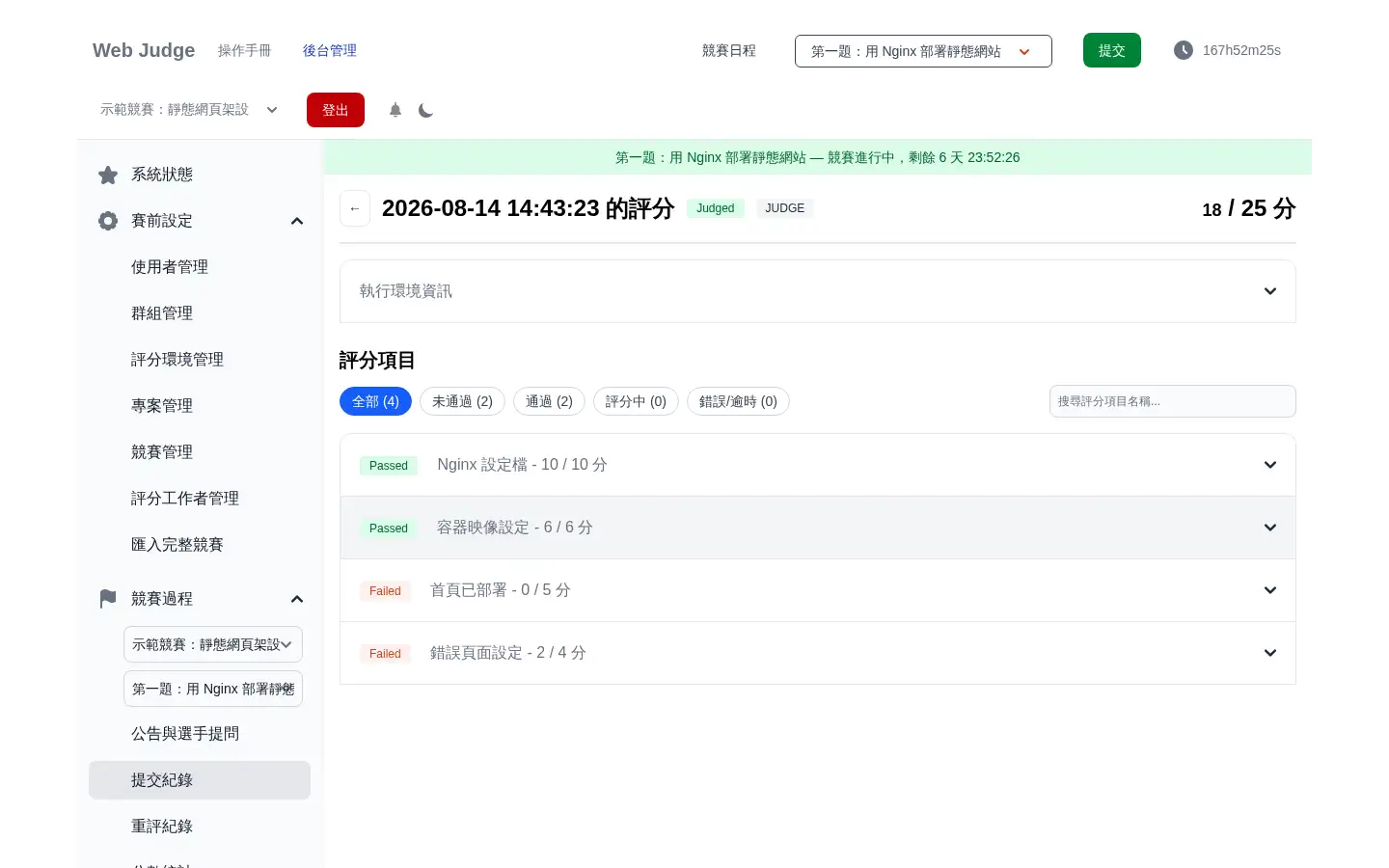Click the clock icon next to remaining time
The width and height of the screenshot is (1389, 868).
click(1184, 50)
